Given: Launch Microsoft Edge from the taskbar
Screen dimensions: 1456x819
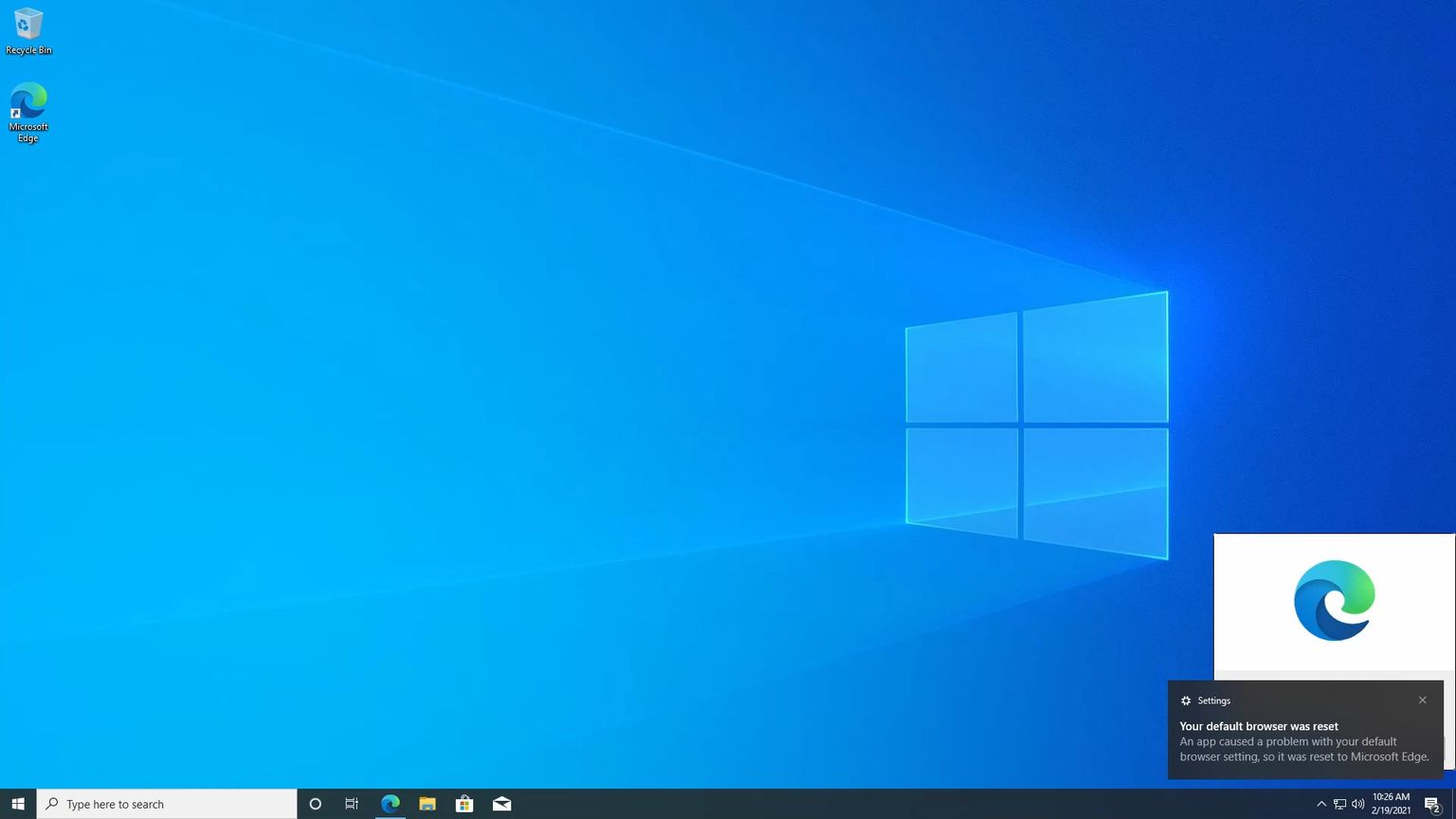Looking at the screenshot, I should click(390, 803).
